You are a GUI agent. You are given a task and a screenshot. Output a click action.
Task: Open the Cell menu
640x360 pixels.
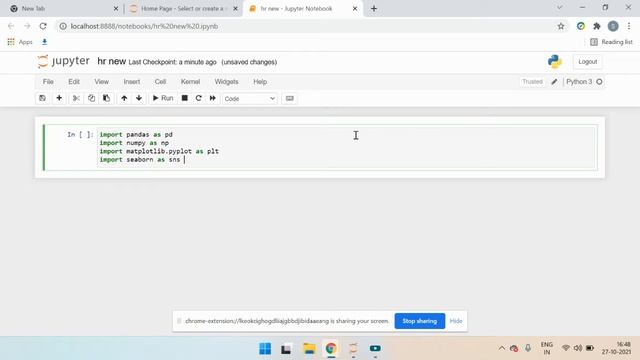point(160,82)
